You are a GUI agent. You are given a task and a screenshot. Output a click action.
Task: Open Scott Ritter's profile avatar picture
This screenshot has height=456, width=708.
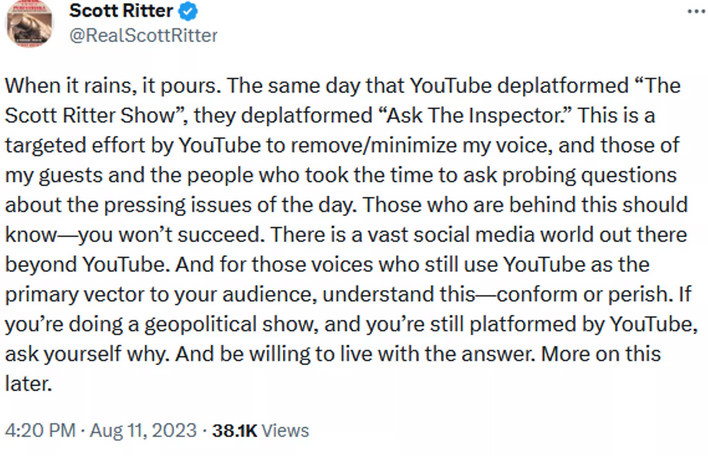[29, 23]
